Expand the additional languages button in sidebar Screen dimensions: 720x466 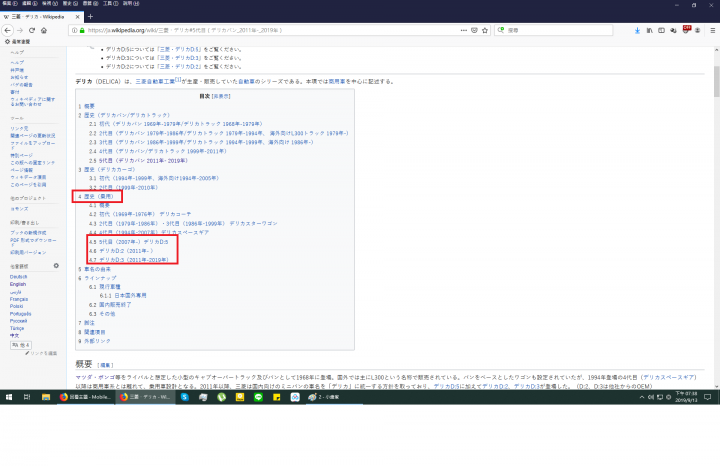(x=21, y=345)
